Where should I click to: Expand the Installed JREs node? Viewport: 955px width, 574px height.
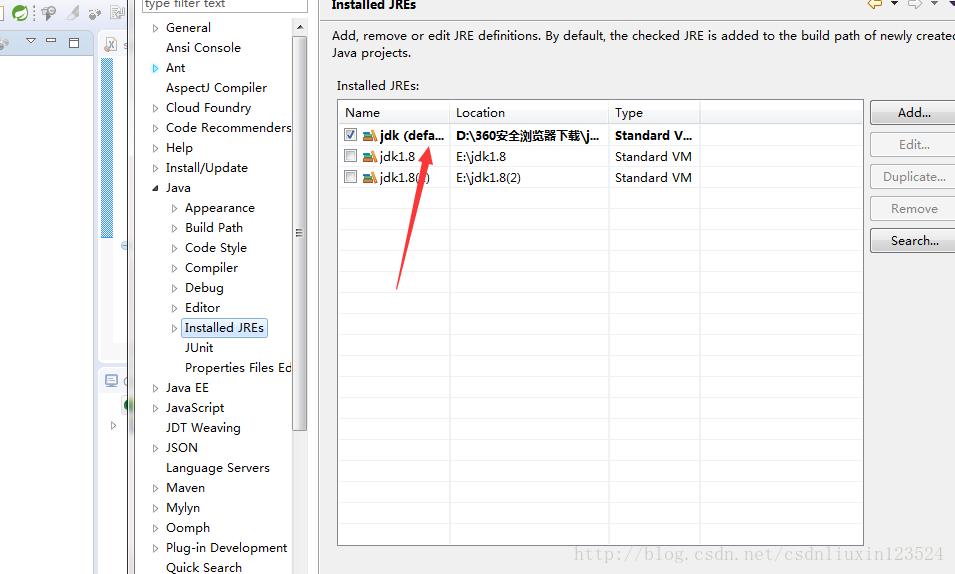(174, 328)
